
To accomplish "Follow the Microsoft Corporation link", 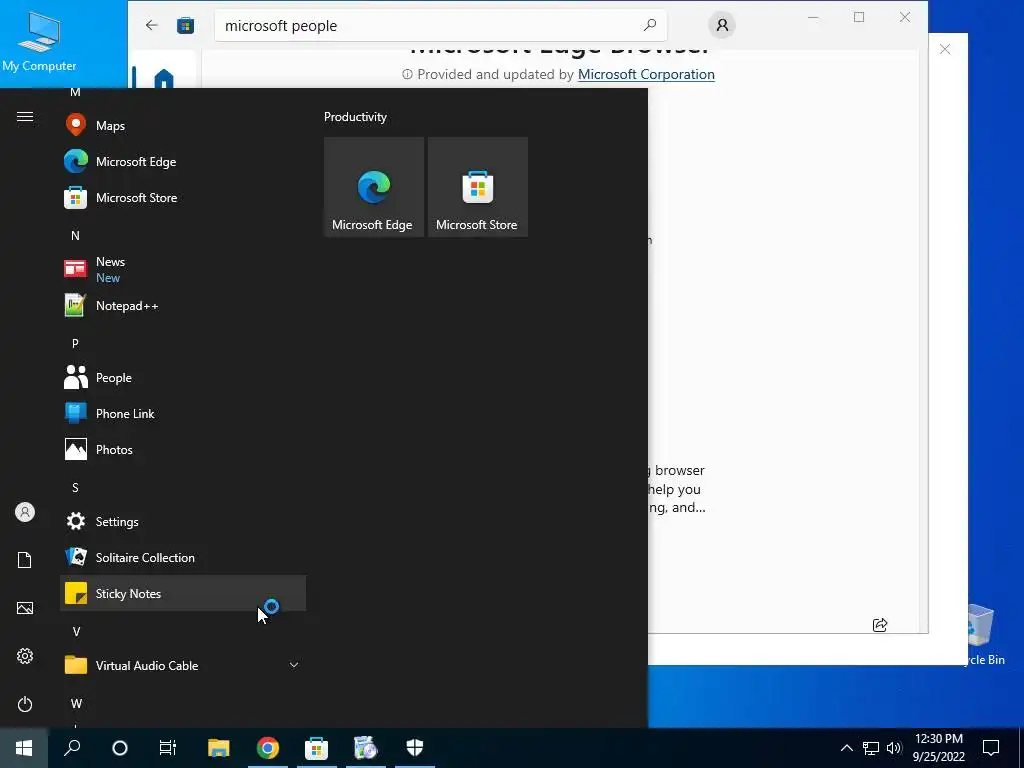I will (x=646, y=74).
